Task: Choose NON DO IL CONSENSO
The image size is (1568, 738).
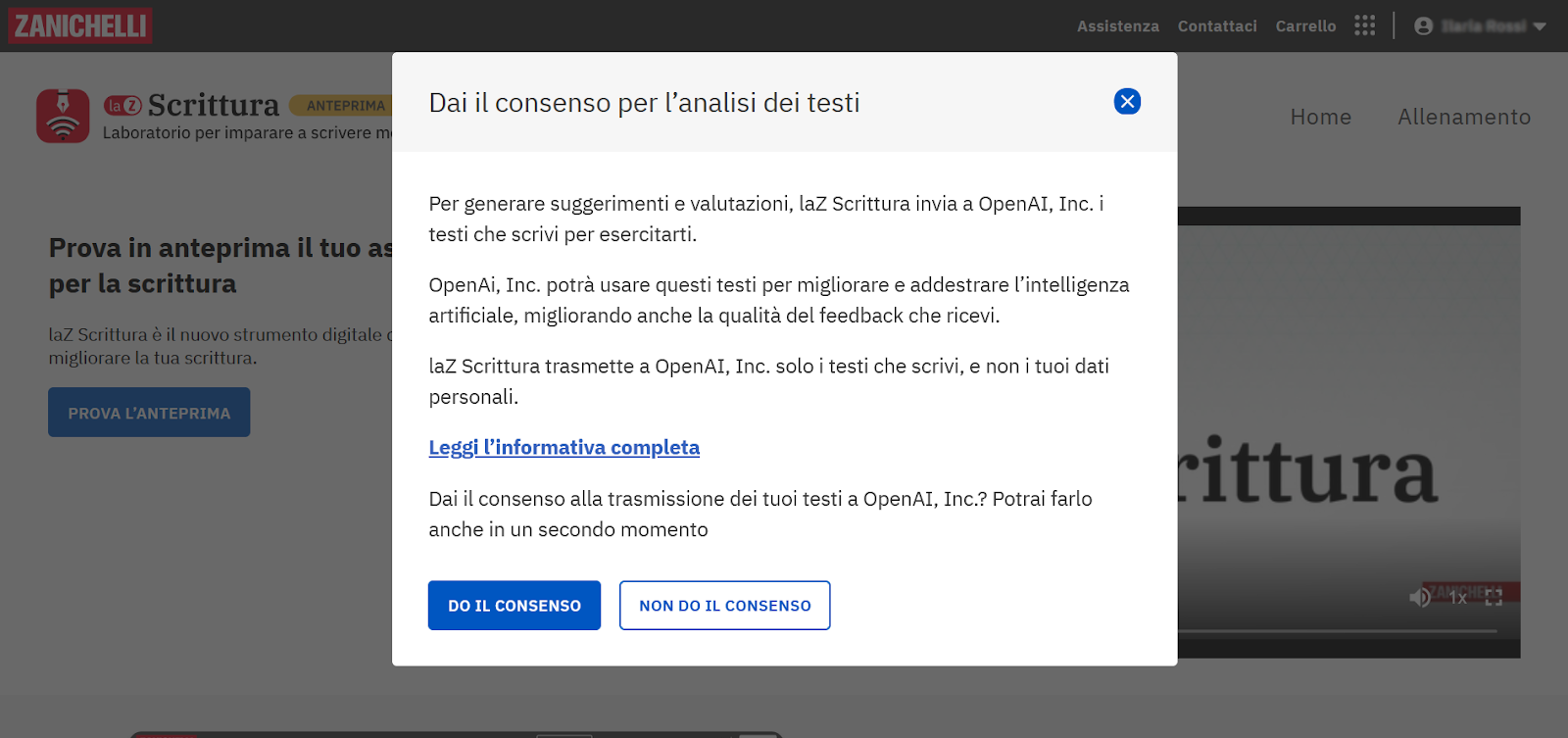Action: pyautogui.click(x=725, y=606)
